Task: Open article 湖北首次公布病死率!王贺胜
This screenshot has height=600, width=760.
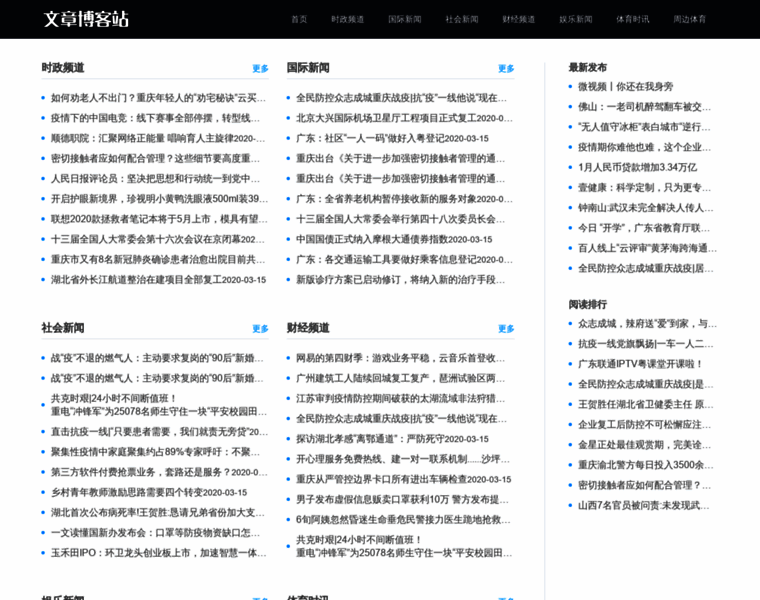Action: [x=158, y=513]
